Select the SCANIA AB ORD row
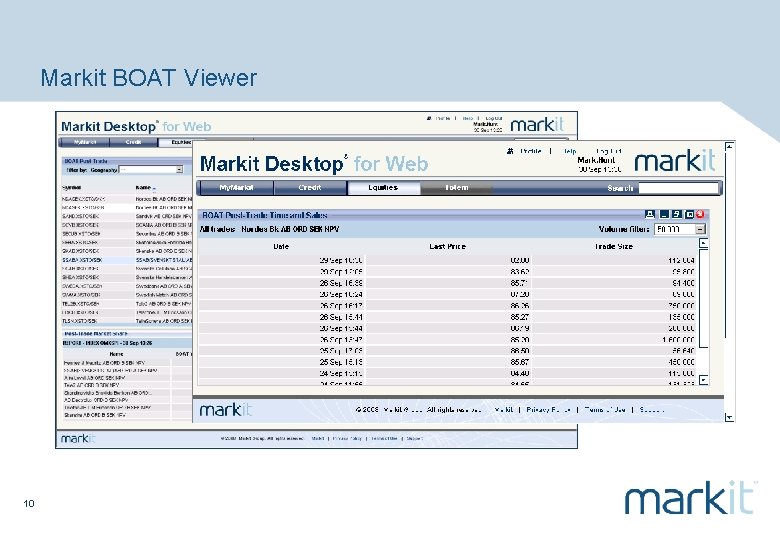This screenshot has height=540, width=780. [127, 225]
